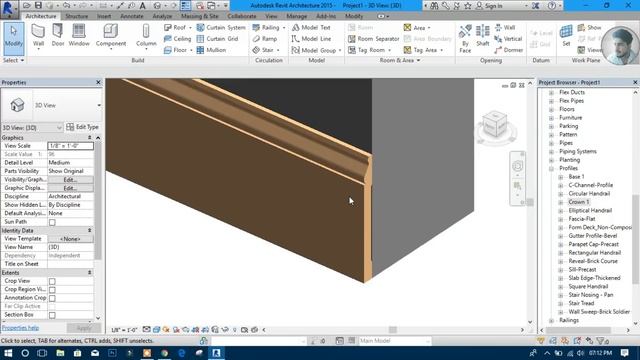This screenshot has width=640, height=360.
Task: Open the Collaborate ribbon tab
Action: coord(242,16)
